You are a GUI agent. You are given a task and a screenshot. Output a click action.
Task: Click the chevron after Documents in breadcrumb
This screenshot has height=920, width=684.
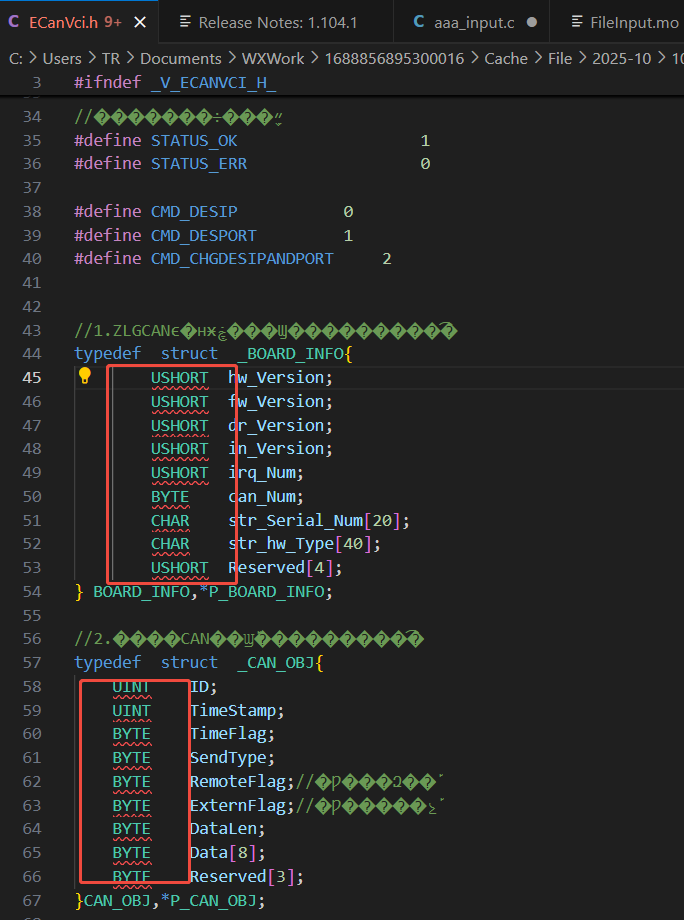coord(232,59)
